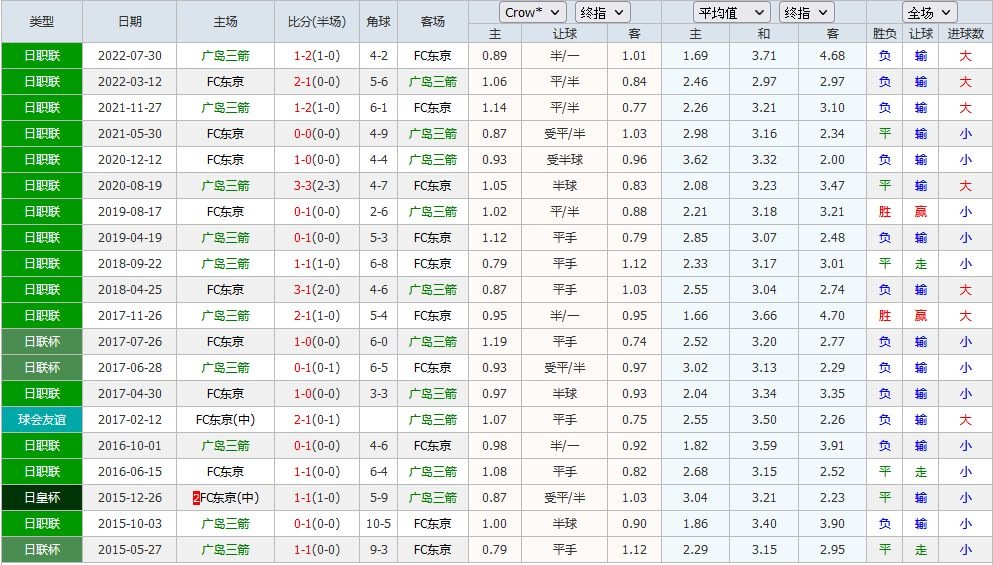
Task: Click away team 广岛三箭 in 2022-03-12 row
Action: pyautogui.click(x=433, y=82)
